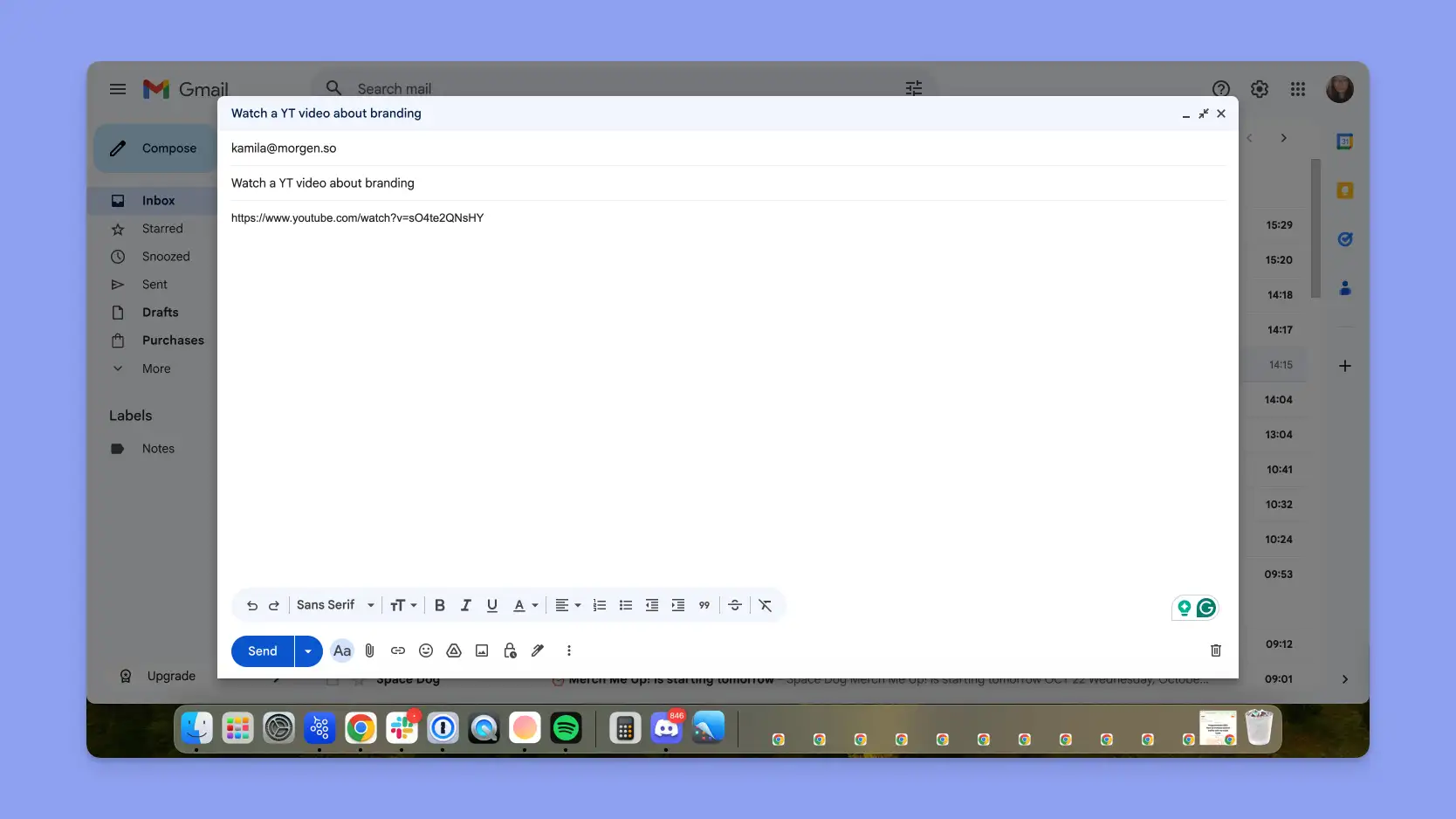
Task: Get add-ons with plus icon
Action: (x=1345, y=366)
